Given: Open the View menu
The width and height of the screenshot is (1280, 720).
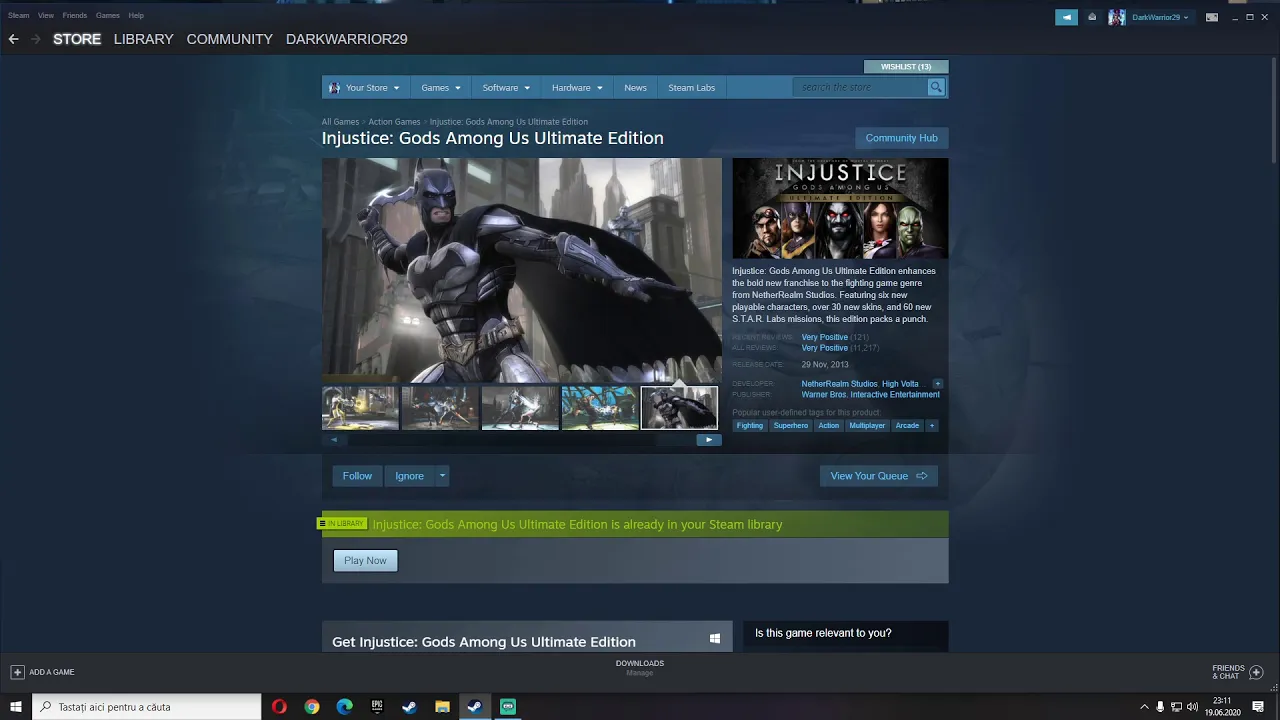Looking at the screenshot, I should 46,15.
